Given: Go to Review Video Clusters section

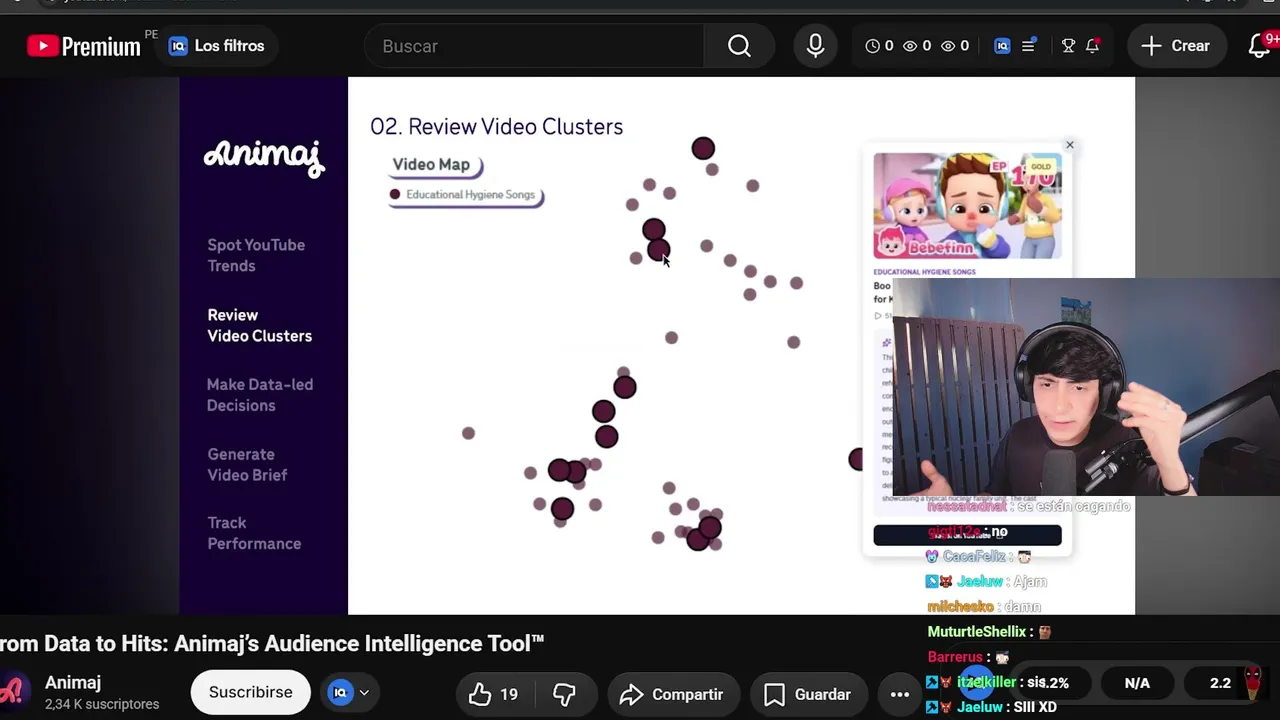Looking at the screenshot, I should coord(259,325).
